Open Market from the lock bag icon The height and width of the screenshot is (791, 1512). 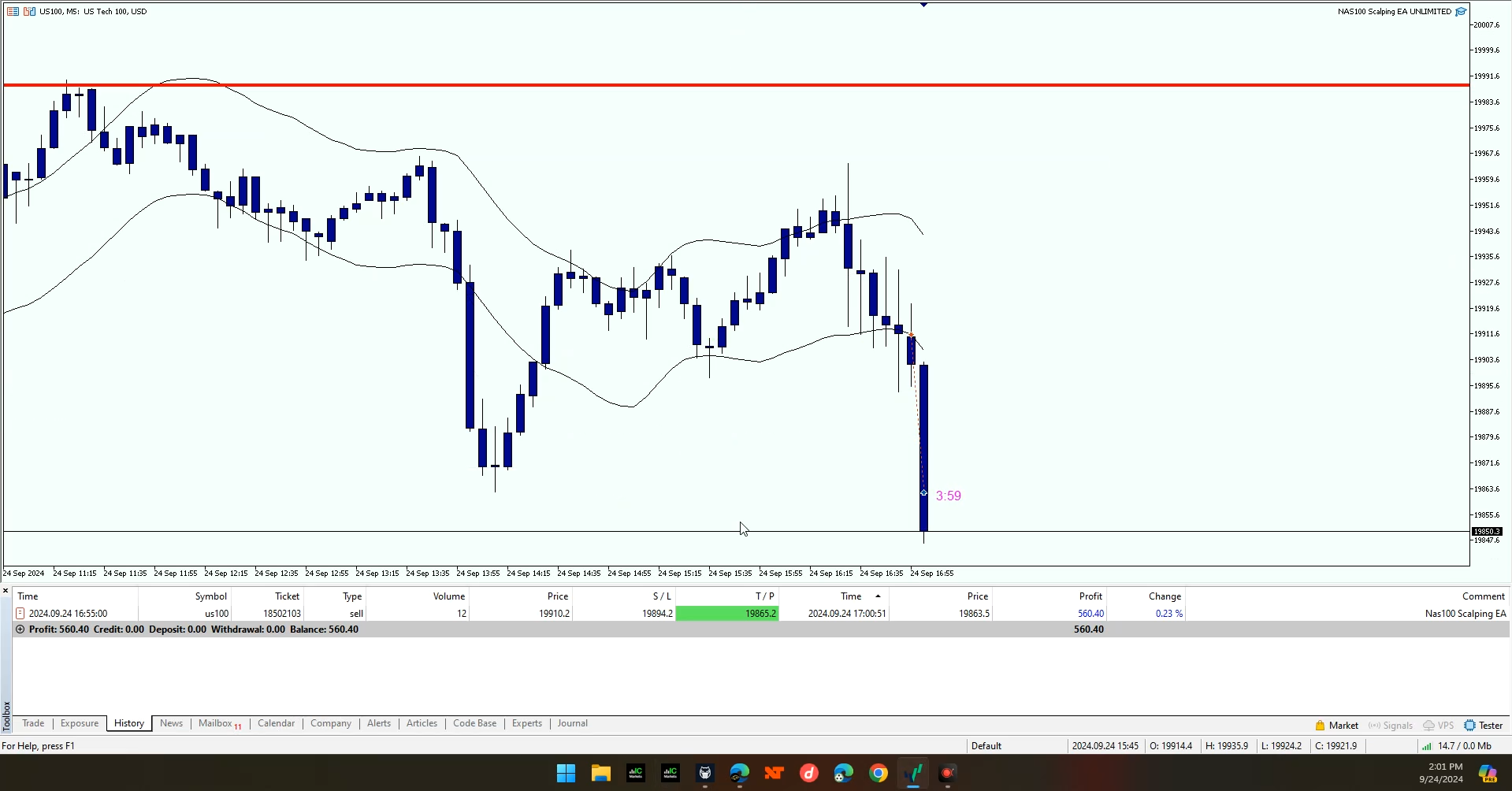[1336, 725]
